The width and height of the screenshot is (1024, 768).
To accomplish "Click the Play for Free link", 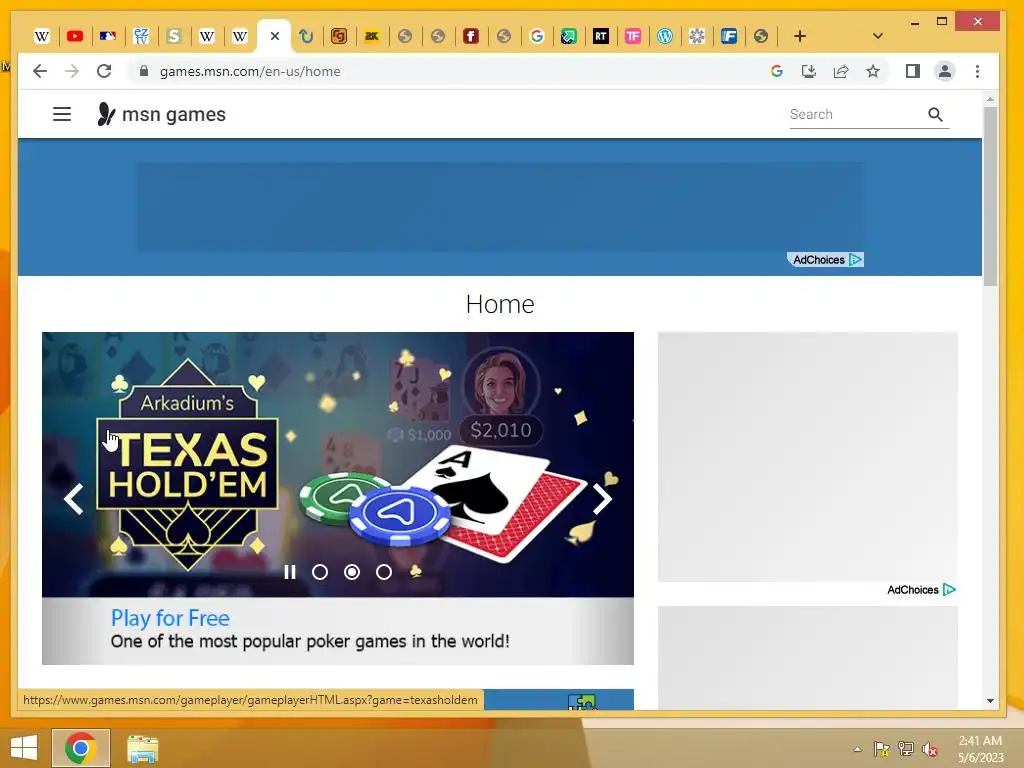I will pyautogui.click(x=170, y=618).
